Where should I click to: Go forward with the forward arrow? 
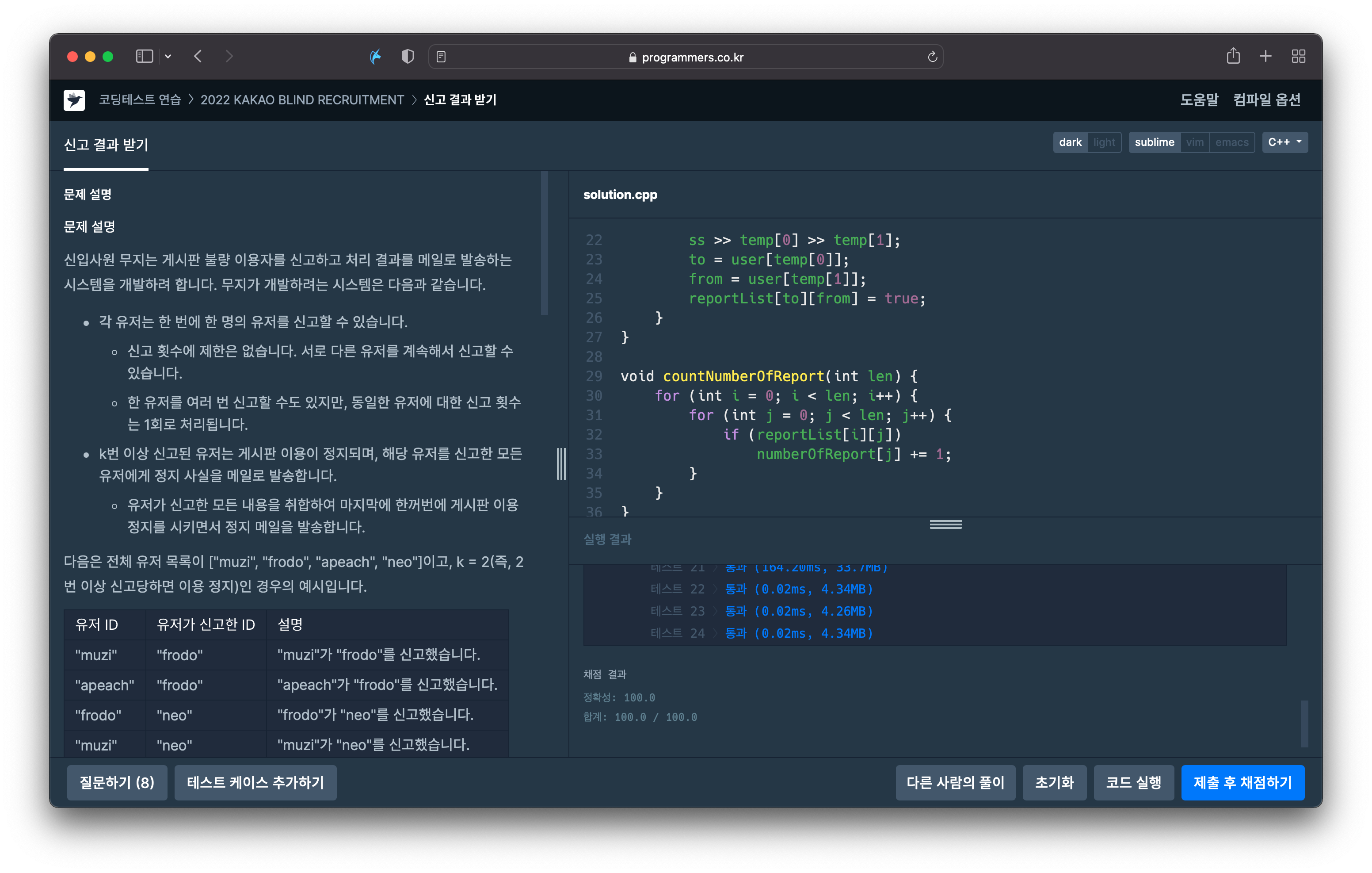pyautogui.click(x=229, y=57)
